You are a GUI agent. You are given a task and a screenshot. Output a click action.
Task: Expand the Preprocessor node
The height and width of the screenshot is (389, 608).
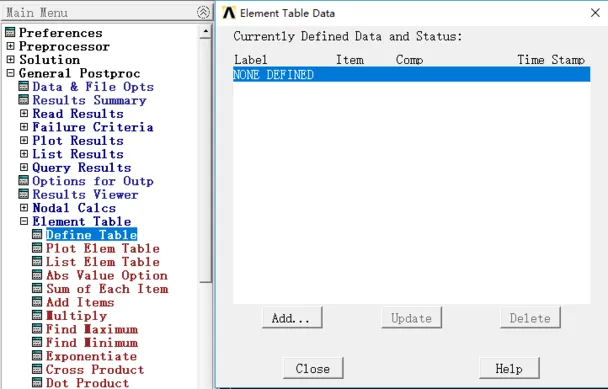[x=10, y=46]
